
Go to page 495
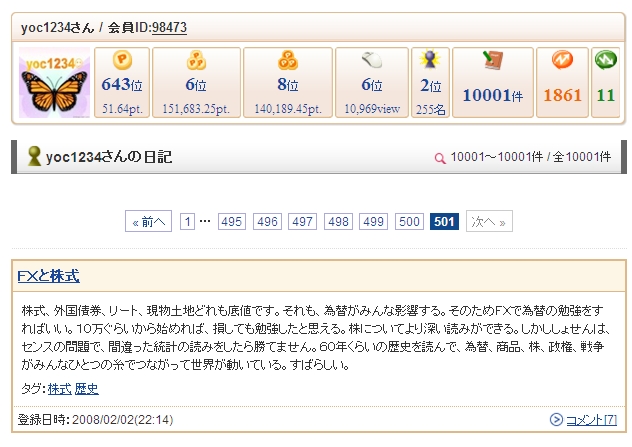pyautogui.click(x=232, y=222)
